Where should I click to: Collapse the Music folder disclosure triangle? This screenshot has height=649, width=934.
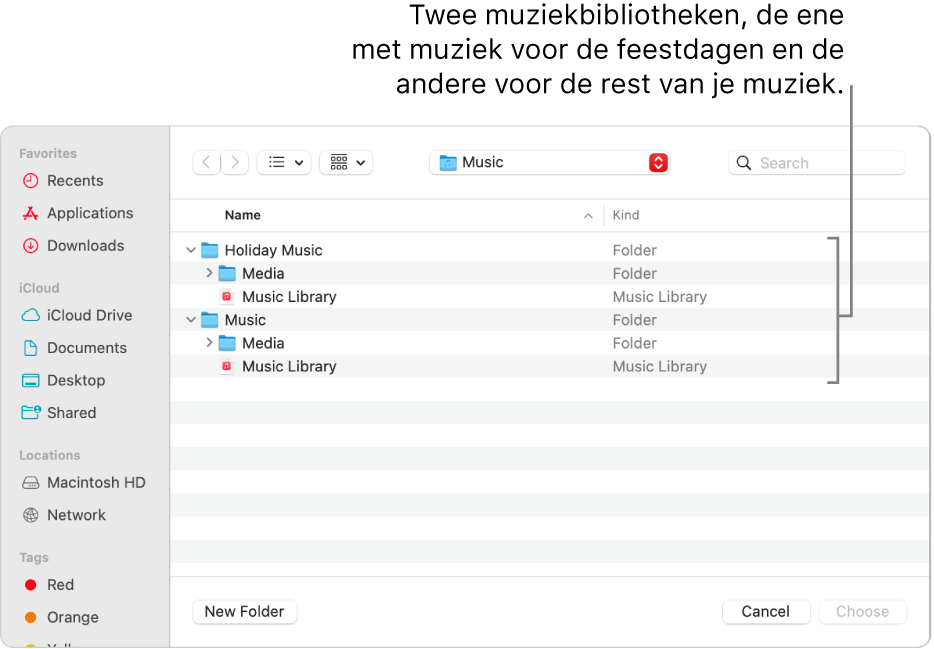pyautogui.click(x=191, y=321)
